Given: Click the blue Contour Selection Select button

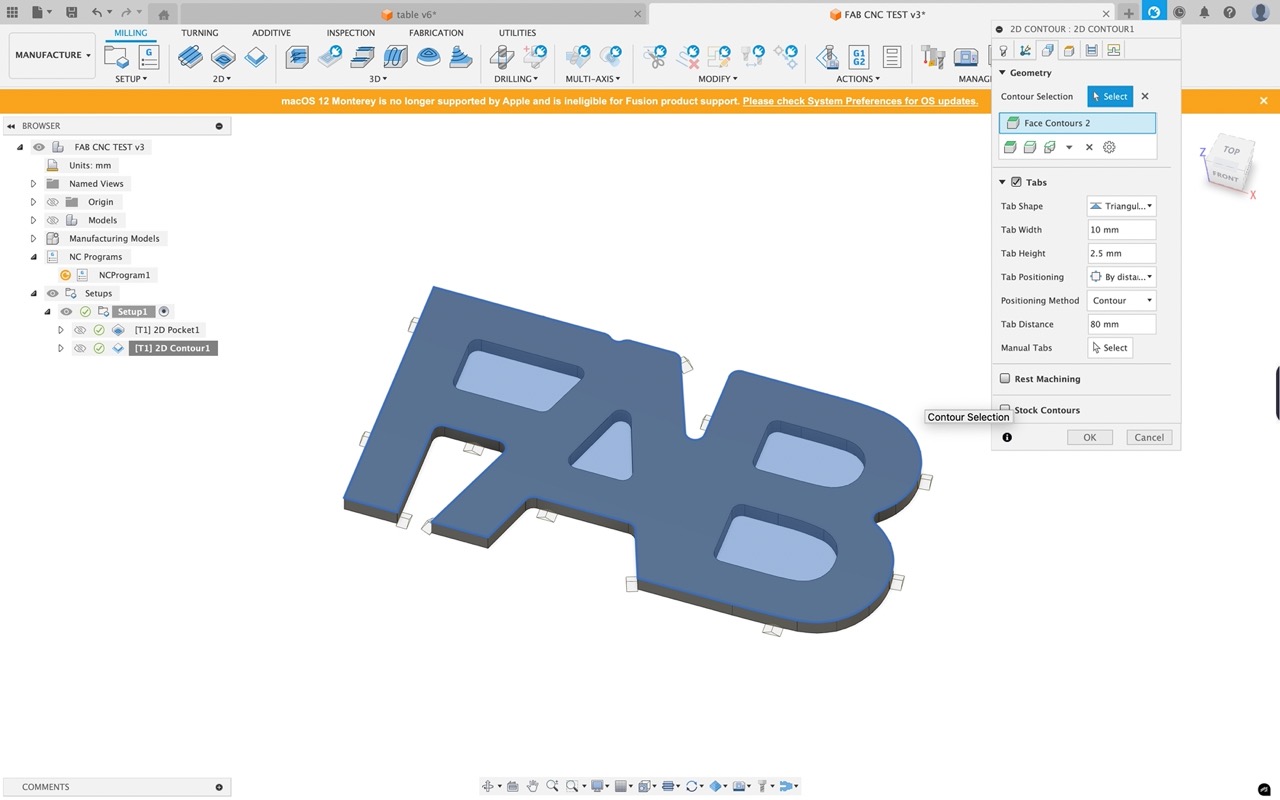Looking at the screenshot, I should [1110, 96].
